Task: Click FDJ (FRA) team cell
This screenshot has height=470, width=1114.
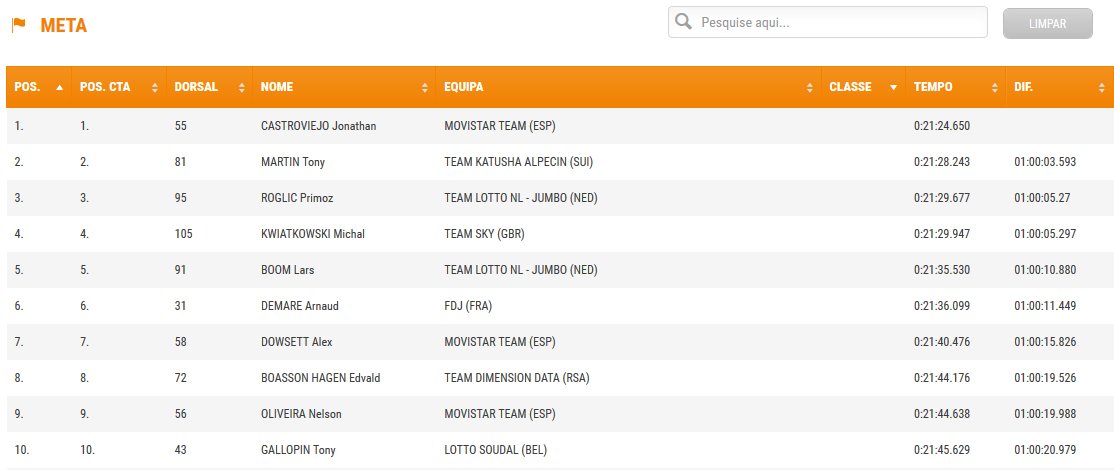Action: pos(468,306)
